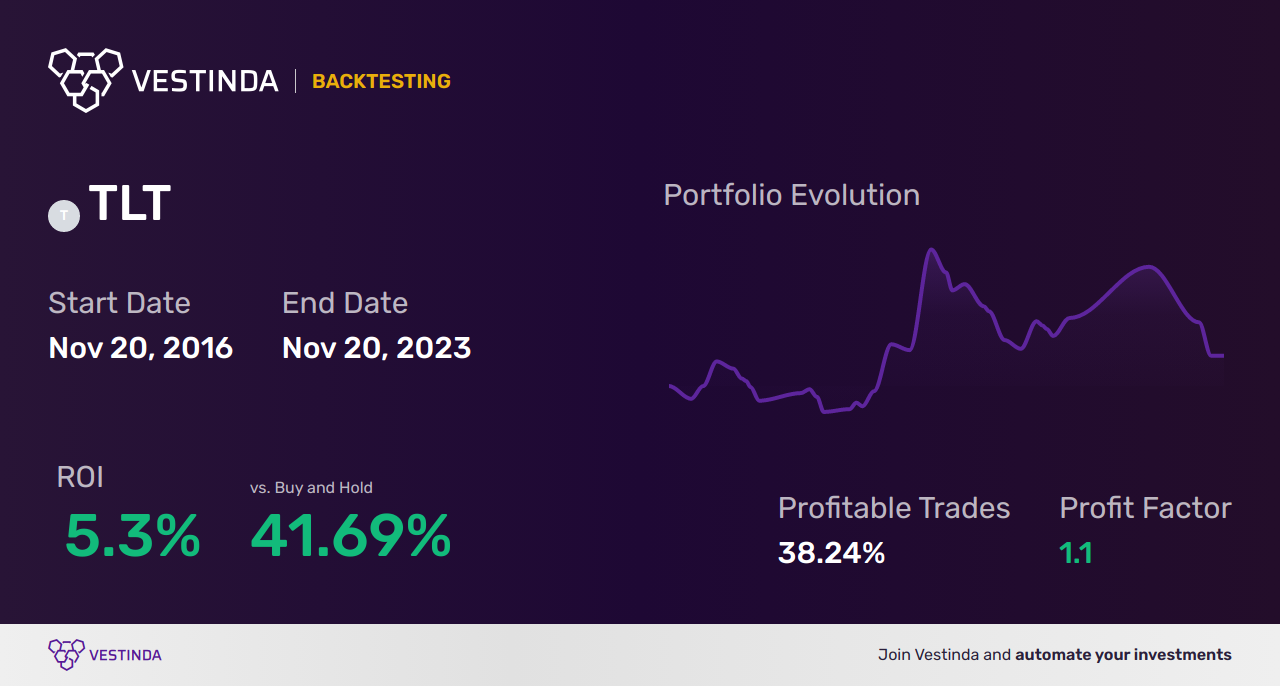This screenshot has height=686, width=1280.
Task: Click the 38.24% profitable trades value
Action: pyautogui.click(x=832, y=553)
